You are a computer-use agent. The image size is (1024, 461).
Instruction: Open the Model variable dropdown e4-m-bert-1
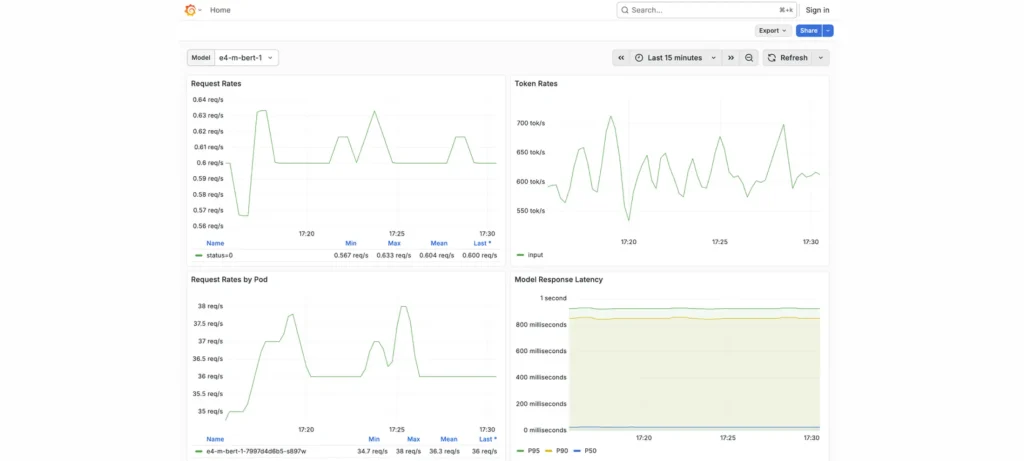tap(247, 58)
